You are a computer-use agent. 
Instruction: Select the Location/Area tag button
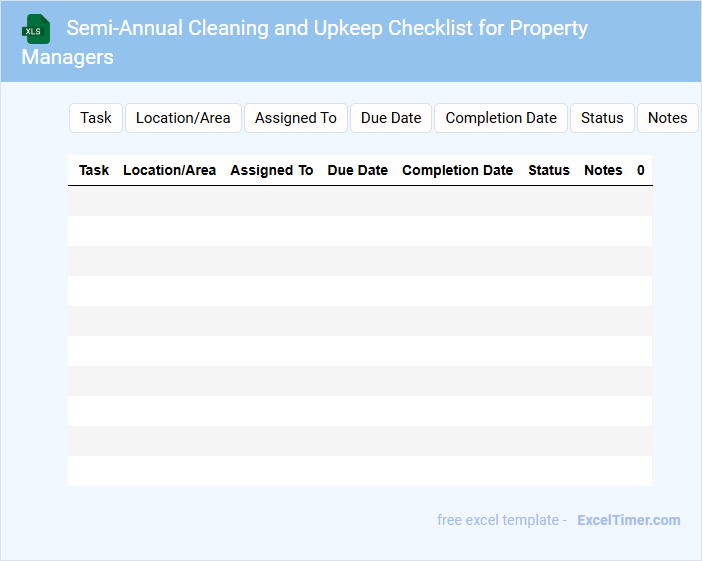[x=183, y=118]
